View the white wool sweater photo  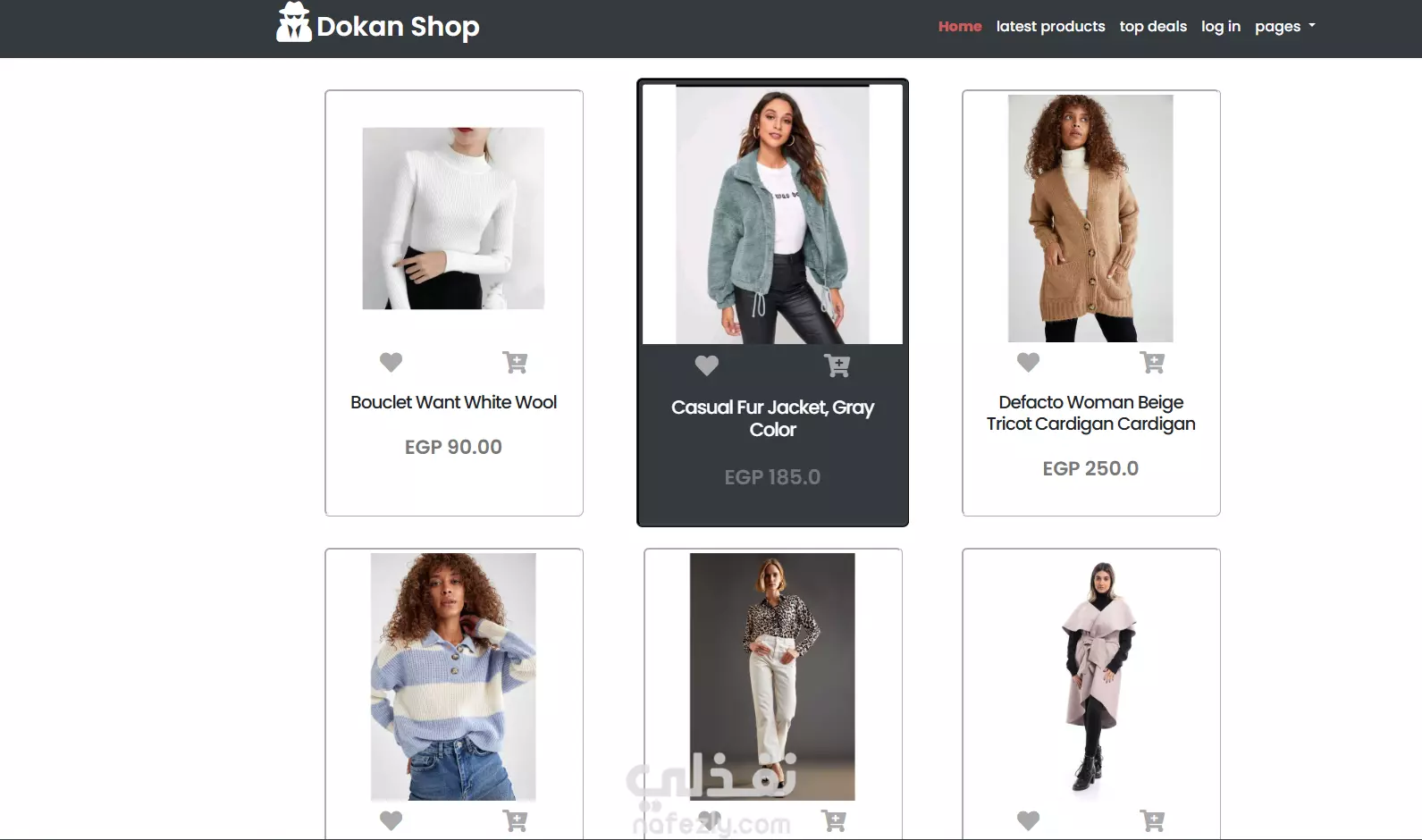tap(453, 218)
